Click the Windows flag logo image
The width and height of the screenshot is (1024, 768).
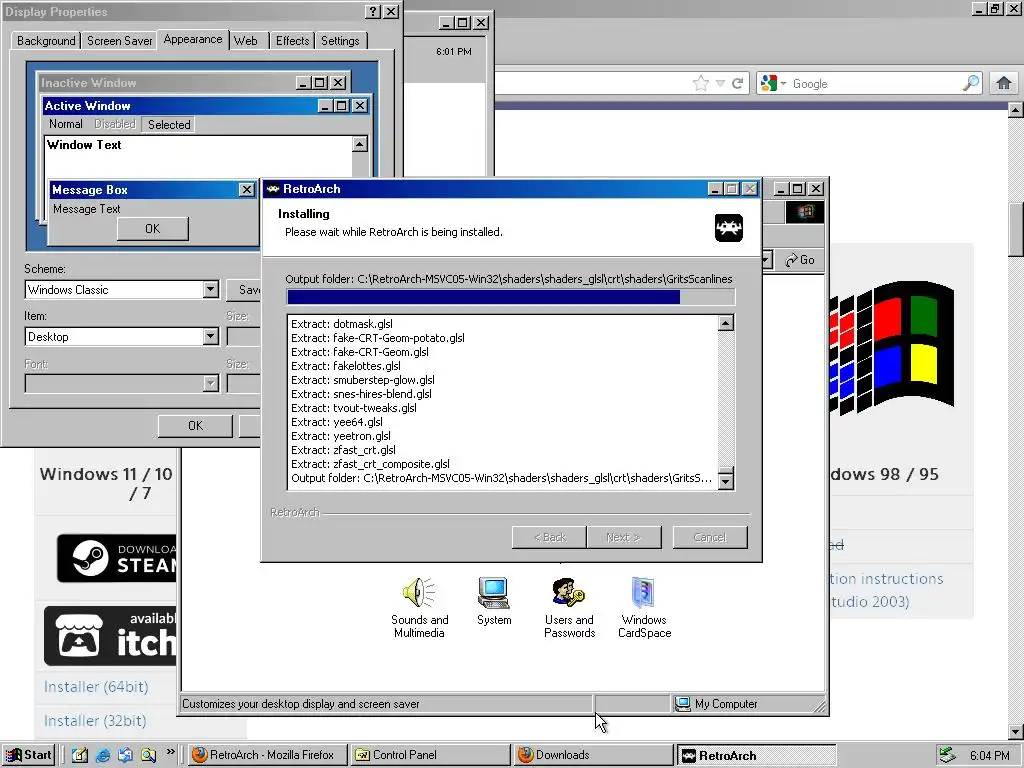[x=892, y=346]
